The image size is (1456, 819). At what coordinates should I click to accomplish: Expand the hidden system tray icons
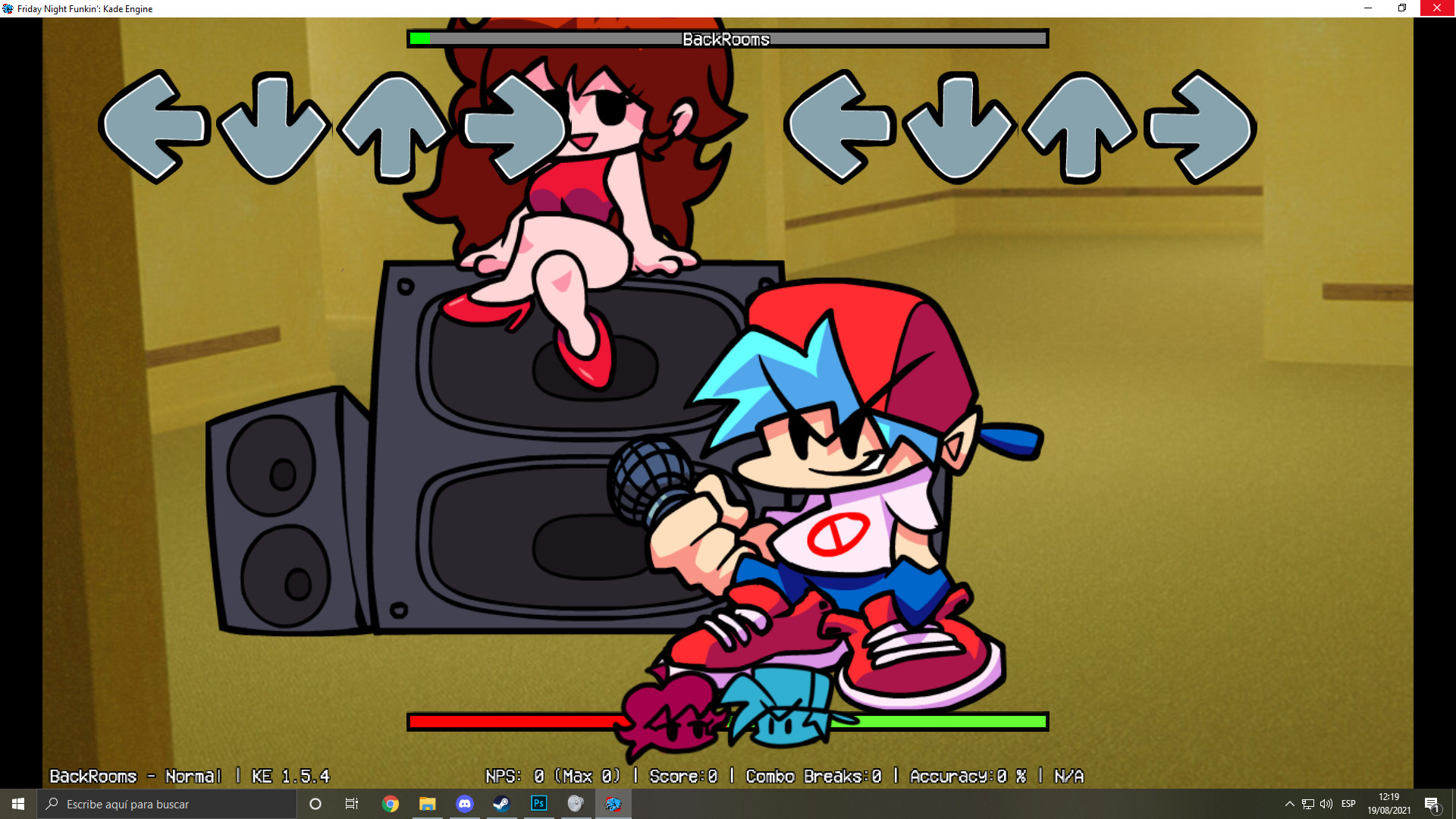point(1289,804)
